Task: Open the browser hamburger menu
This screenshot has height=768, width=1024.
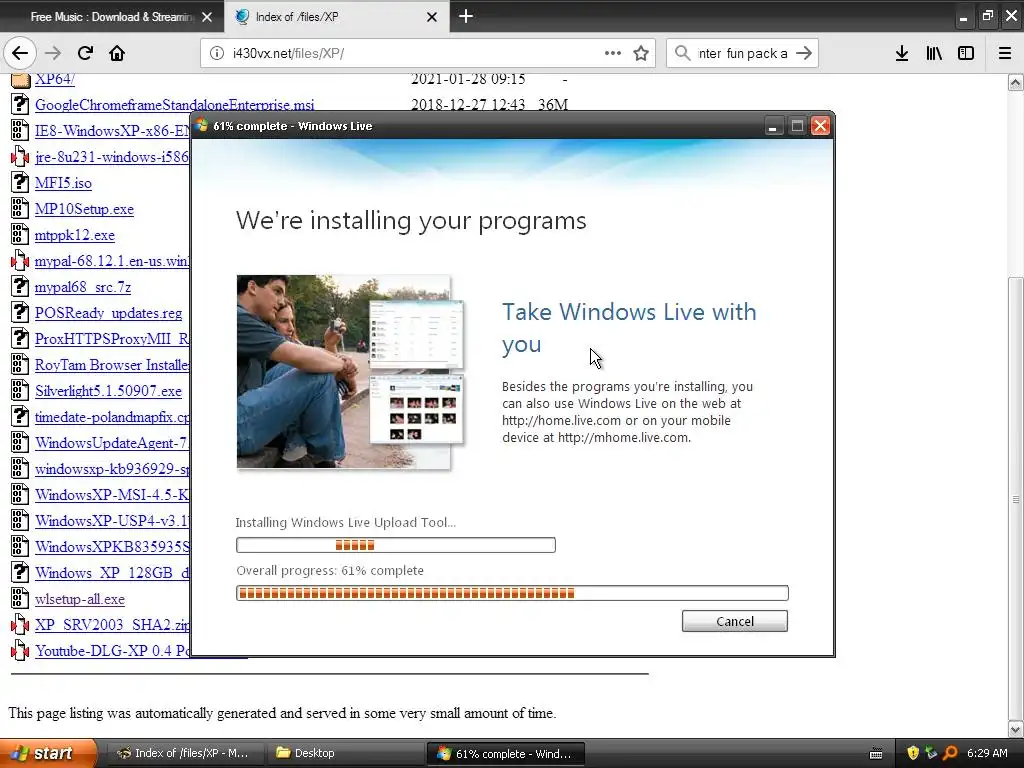Action: pyautogui.click(x=1005, y=53)
